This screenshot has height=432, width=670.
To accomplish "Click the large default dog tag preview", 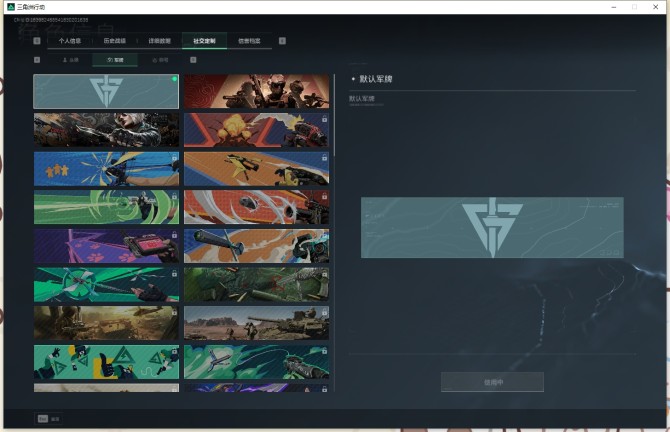I will tap(492, 227).
